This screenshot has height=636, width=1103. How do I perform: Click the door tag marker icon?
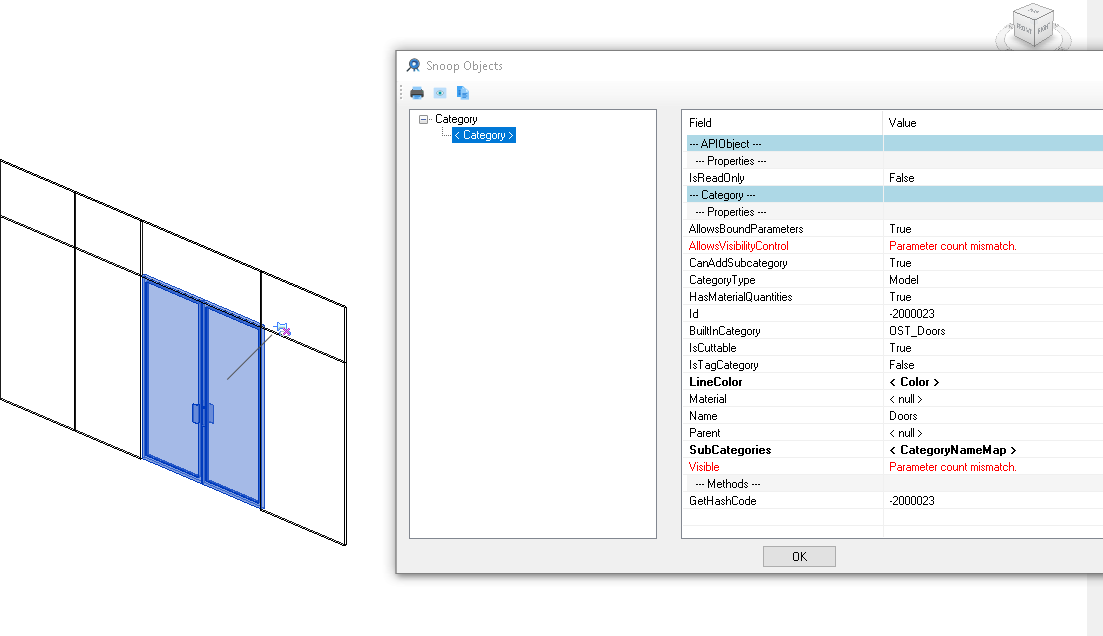(283, 328)
